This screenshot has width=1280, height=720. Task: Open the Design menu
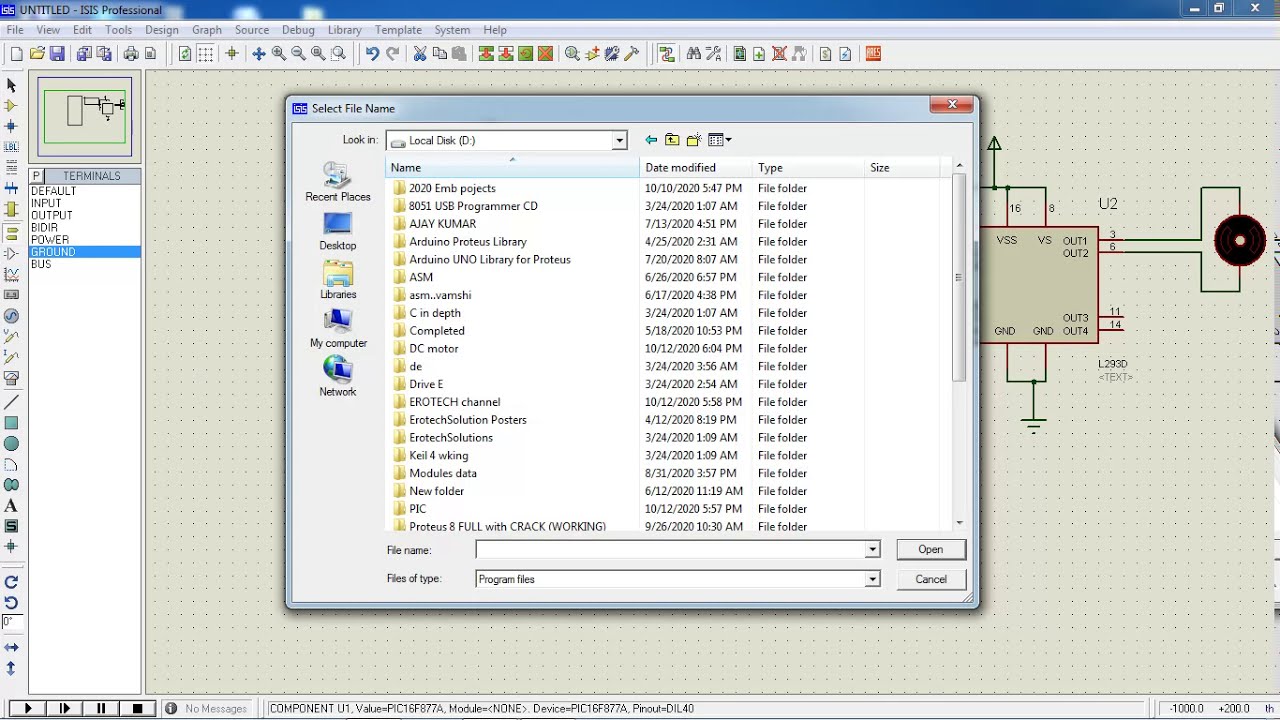pyautogui.click(x=162, y=30)
